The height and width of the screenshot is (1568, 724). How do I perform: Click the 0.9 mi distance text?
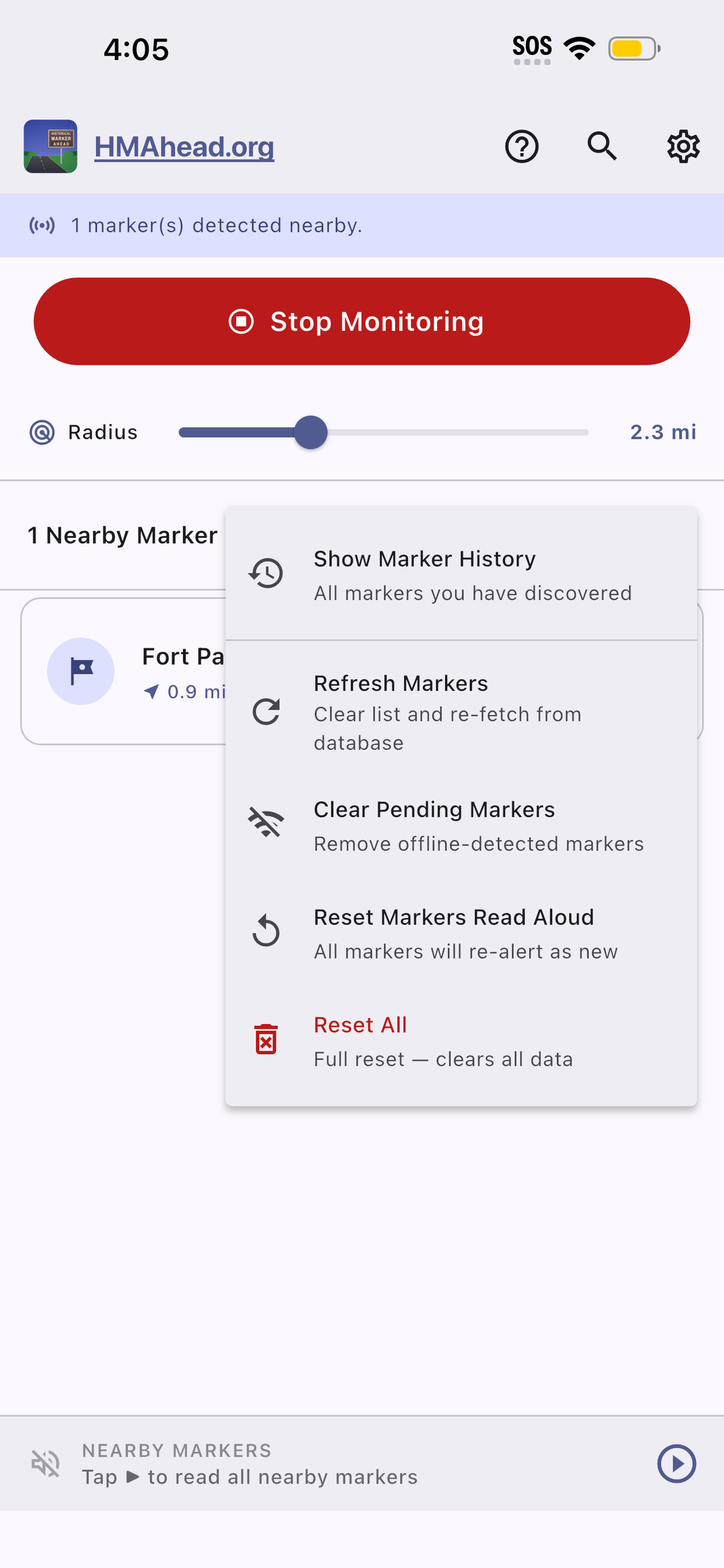196,691
